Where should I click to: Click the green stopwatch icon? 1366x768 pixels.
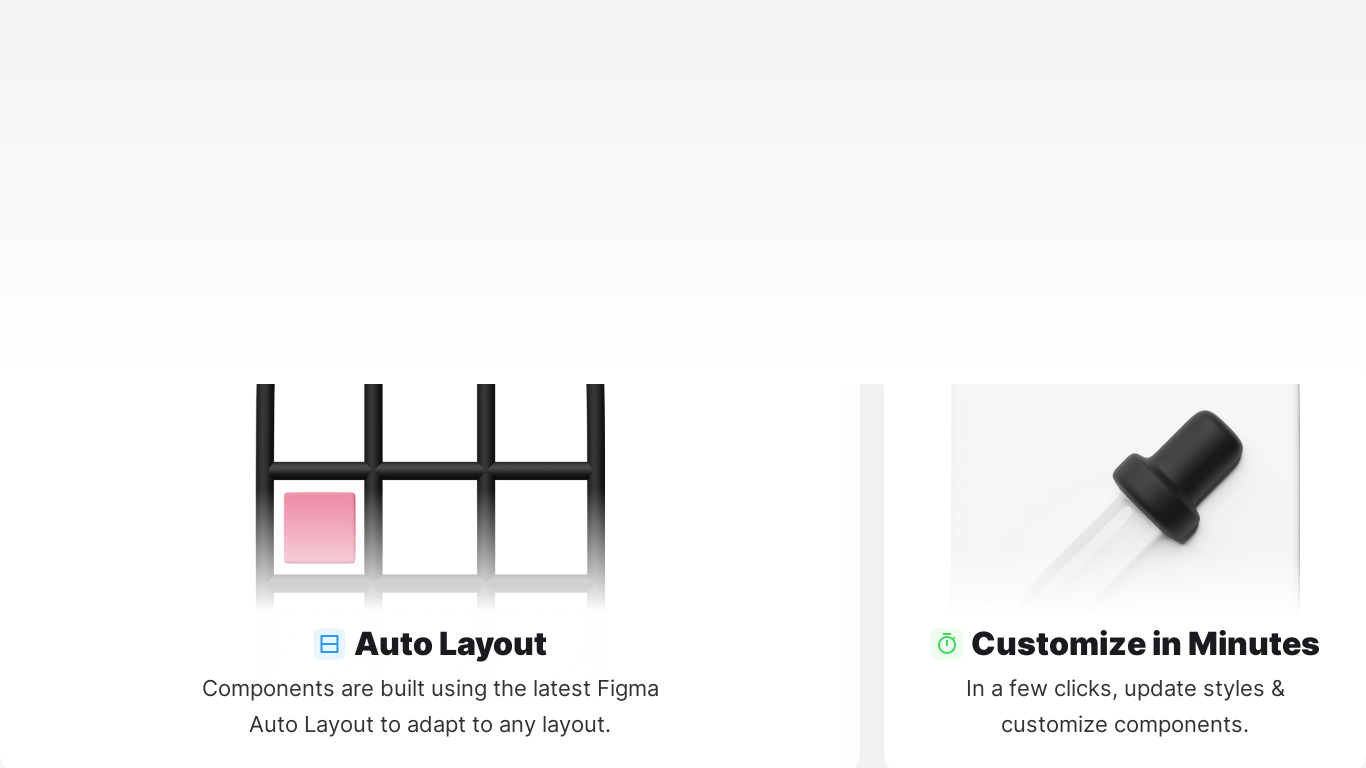tap(946, 644)
